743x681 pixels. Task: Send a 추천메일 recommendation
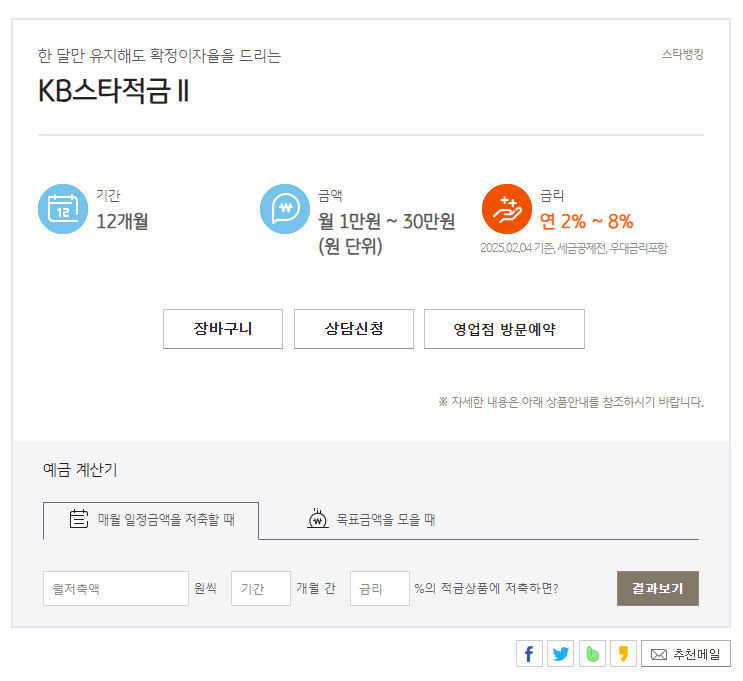click(x=686, y=654)
